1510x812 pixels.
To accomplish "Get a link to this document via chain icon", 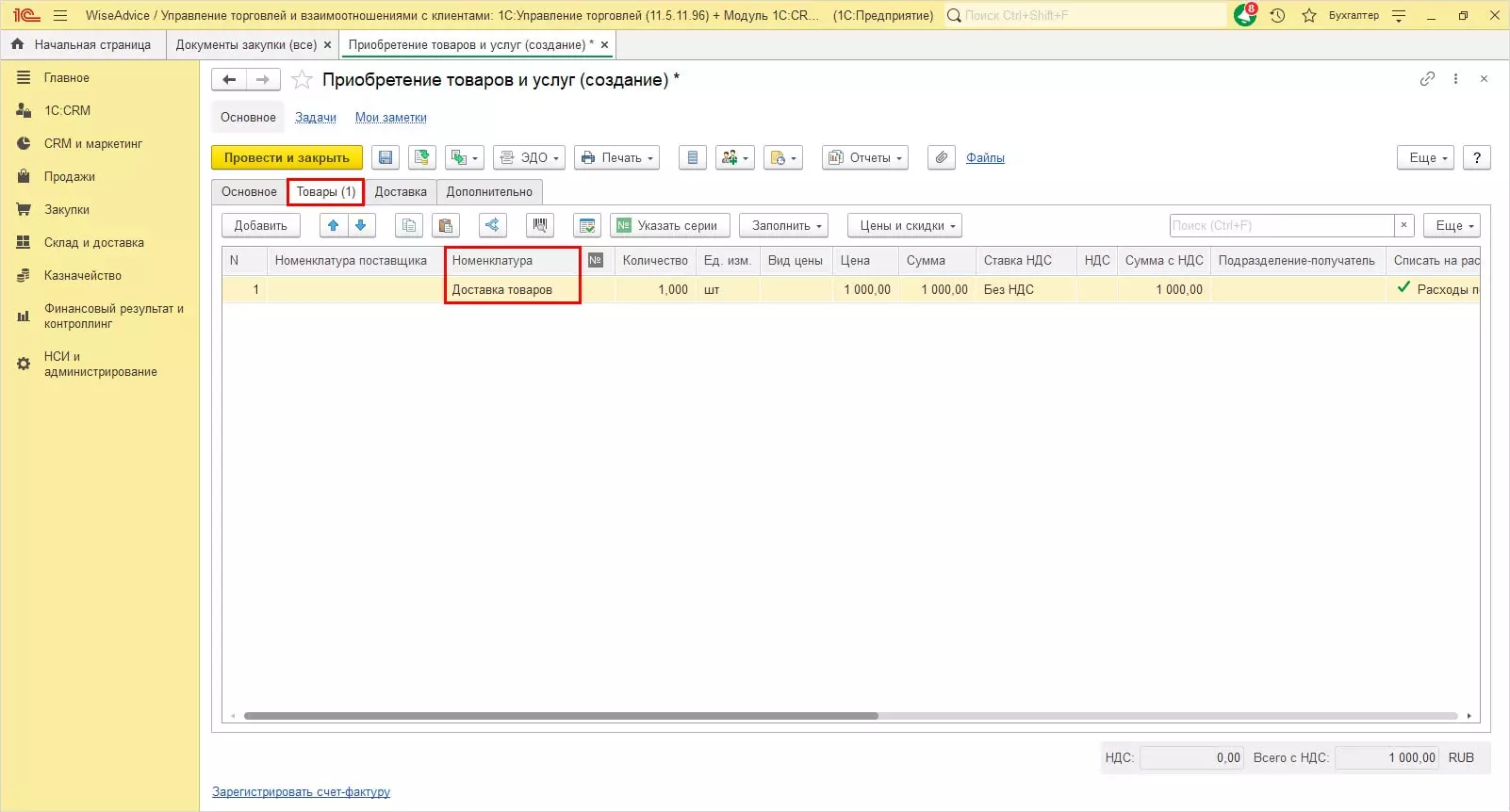I will (1427, 79).
